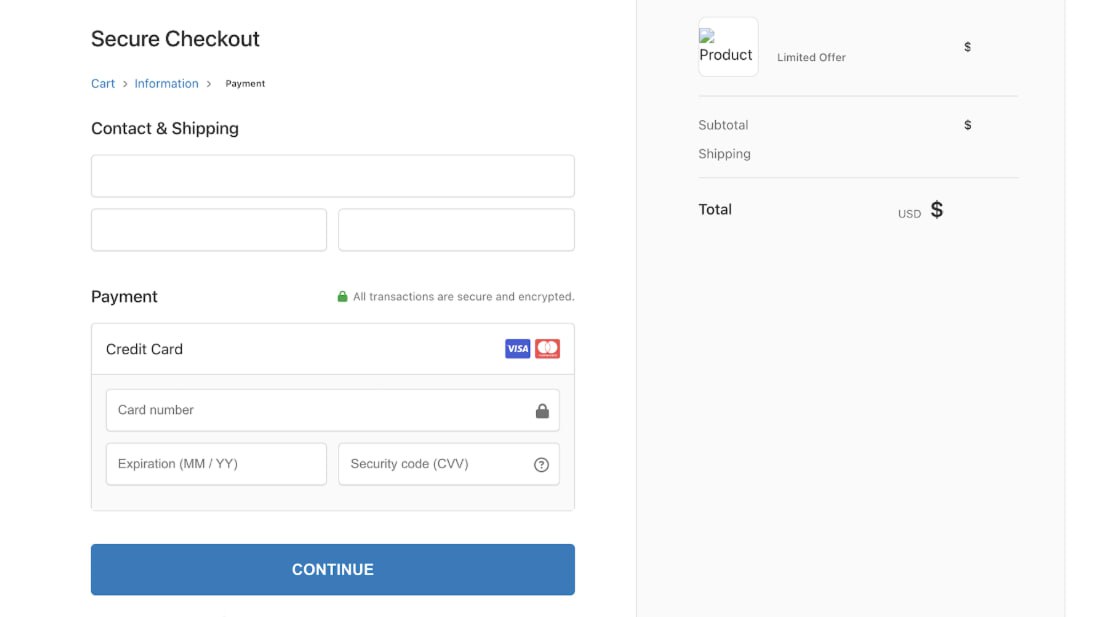
Task: Click the broken Product image thumbnail
Action: pyautogui.click(x=728, y=47)
